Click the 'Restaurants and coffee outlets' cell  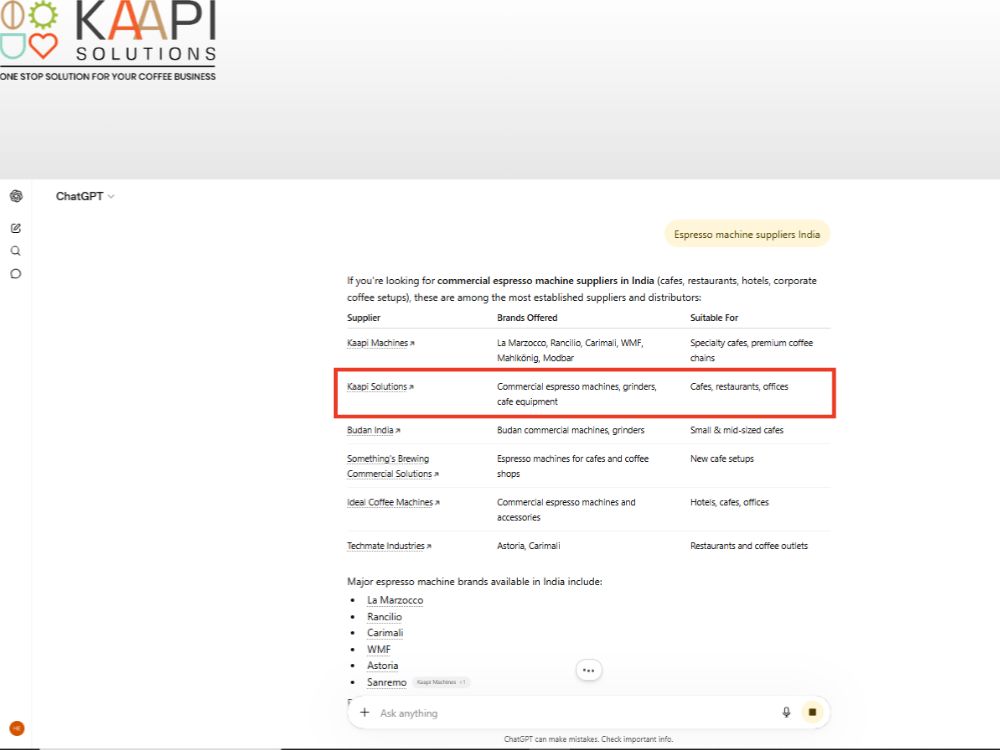coord(749,546)
